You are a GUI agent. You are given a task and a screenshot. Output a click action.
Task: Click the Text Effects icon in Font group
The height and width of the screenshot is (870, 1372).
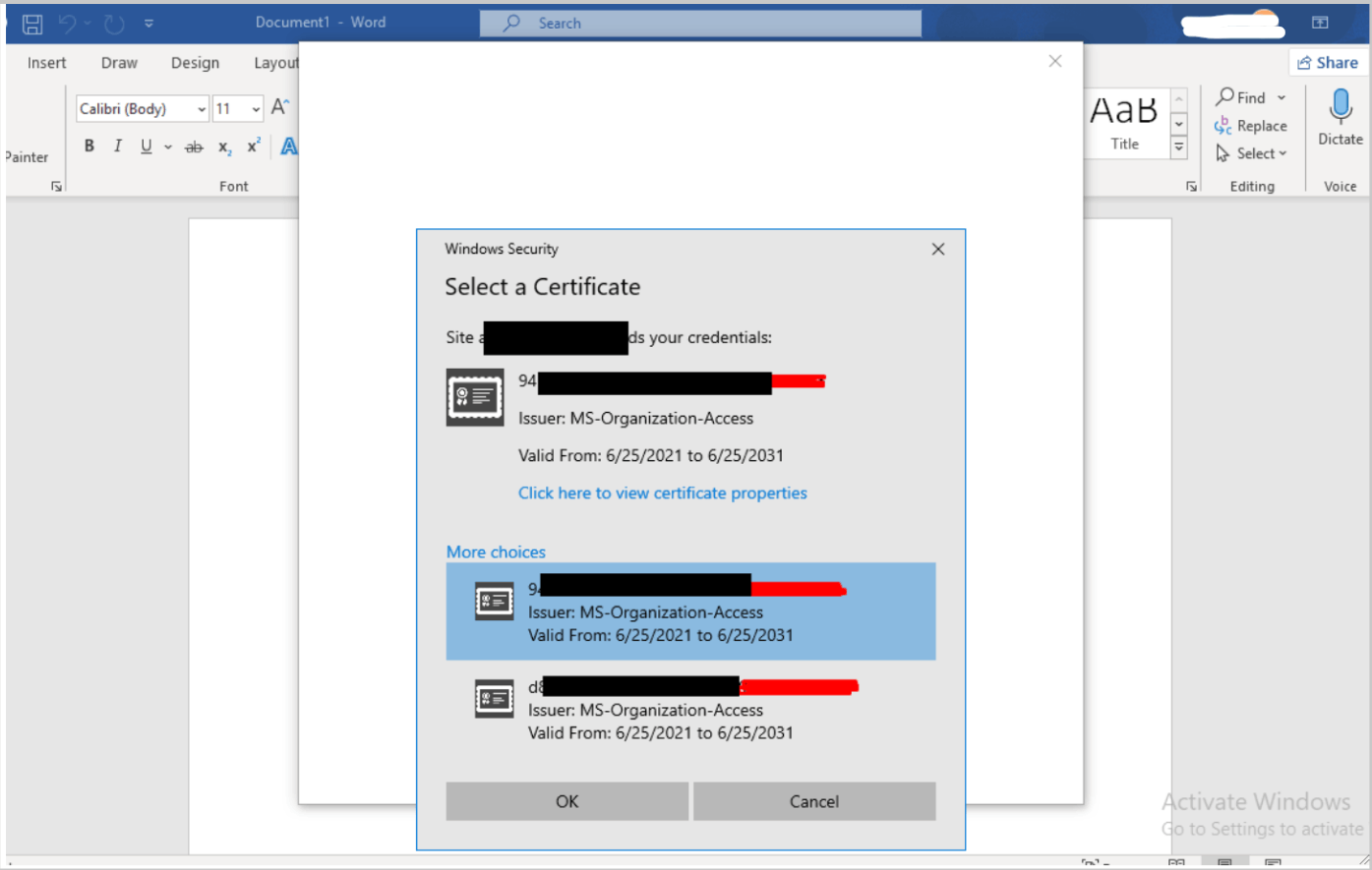[x=288, y=146]
